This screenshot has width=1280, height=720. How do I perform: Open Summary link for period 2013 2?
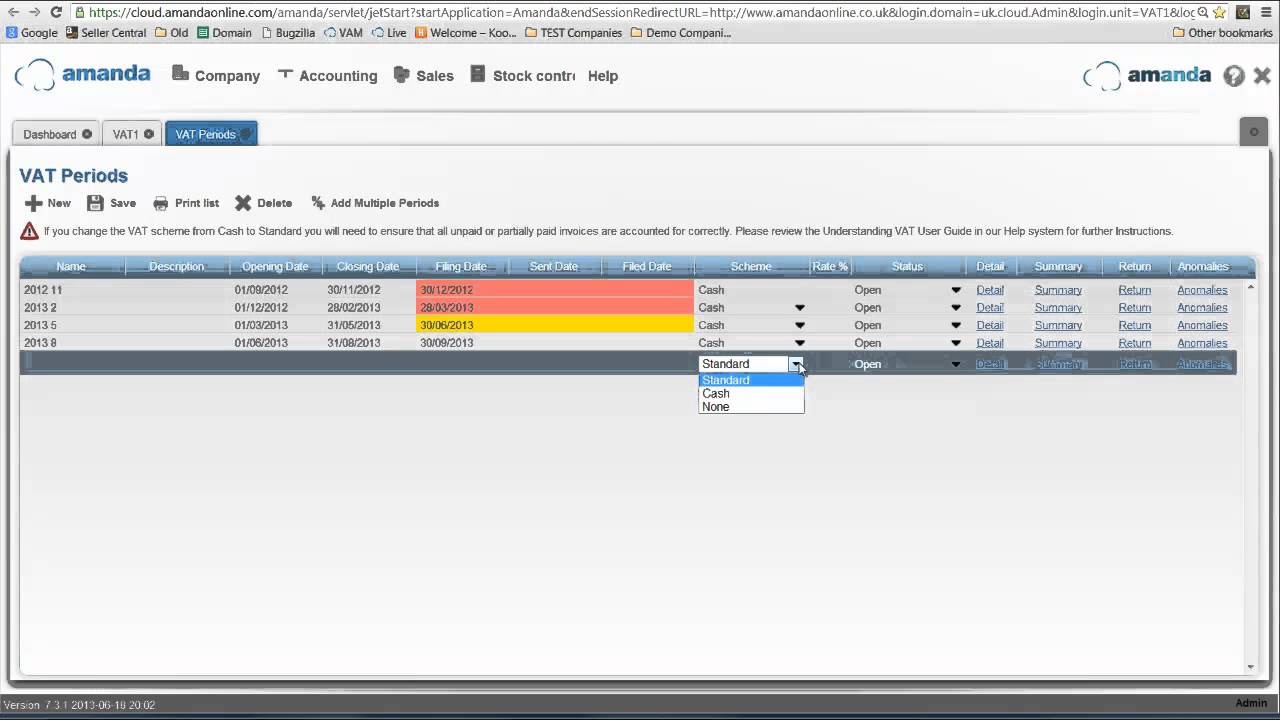point(1058,308)
